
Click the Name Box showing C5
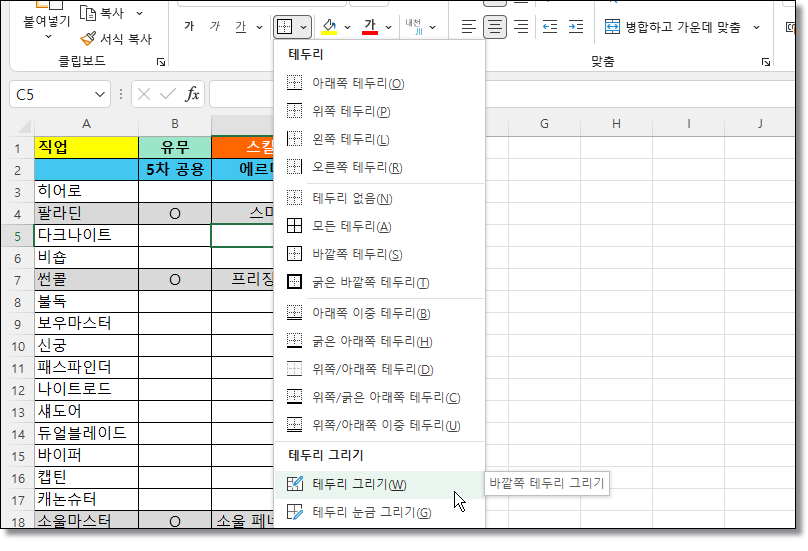(x=50, y=94)
